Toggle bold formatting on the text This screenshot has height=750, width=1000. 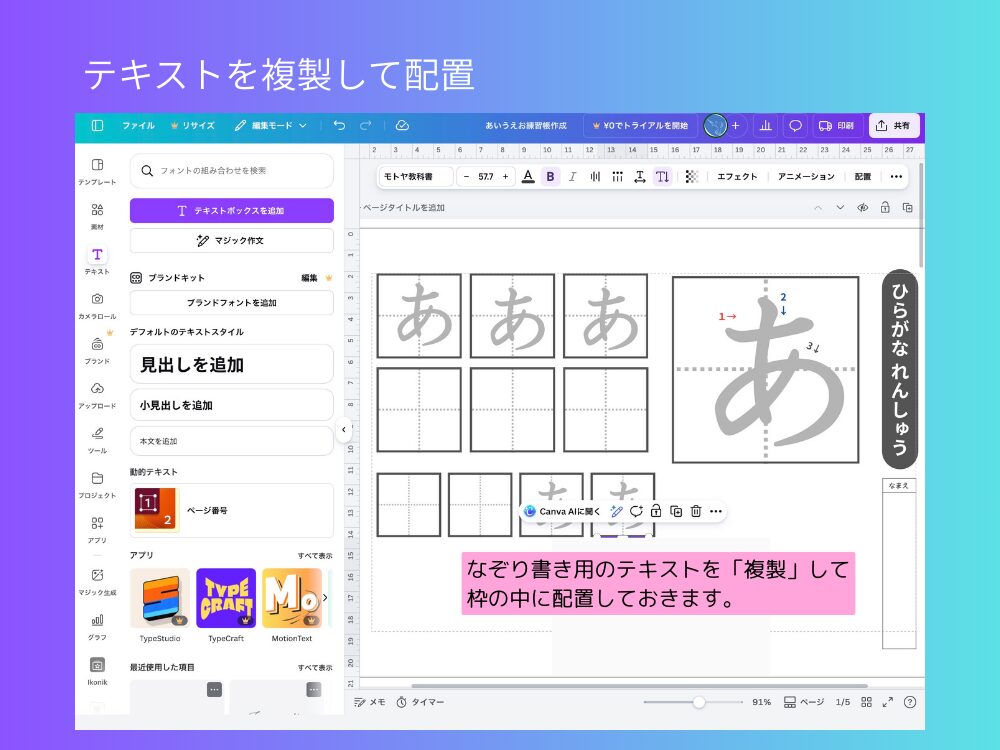click(x=551, y=176)
